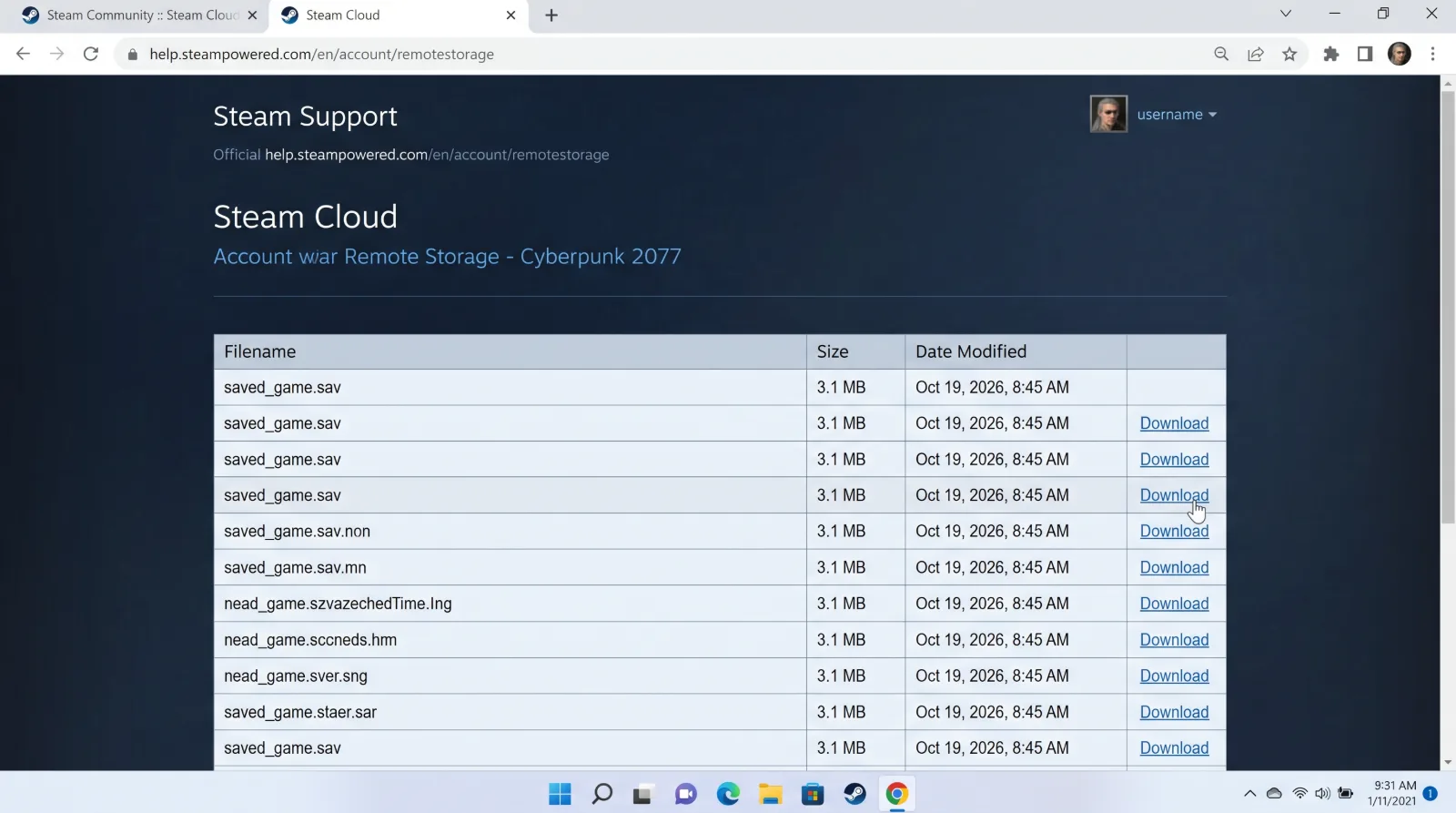Click the page scrollbar down arrow

(x=1448, y=763)
